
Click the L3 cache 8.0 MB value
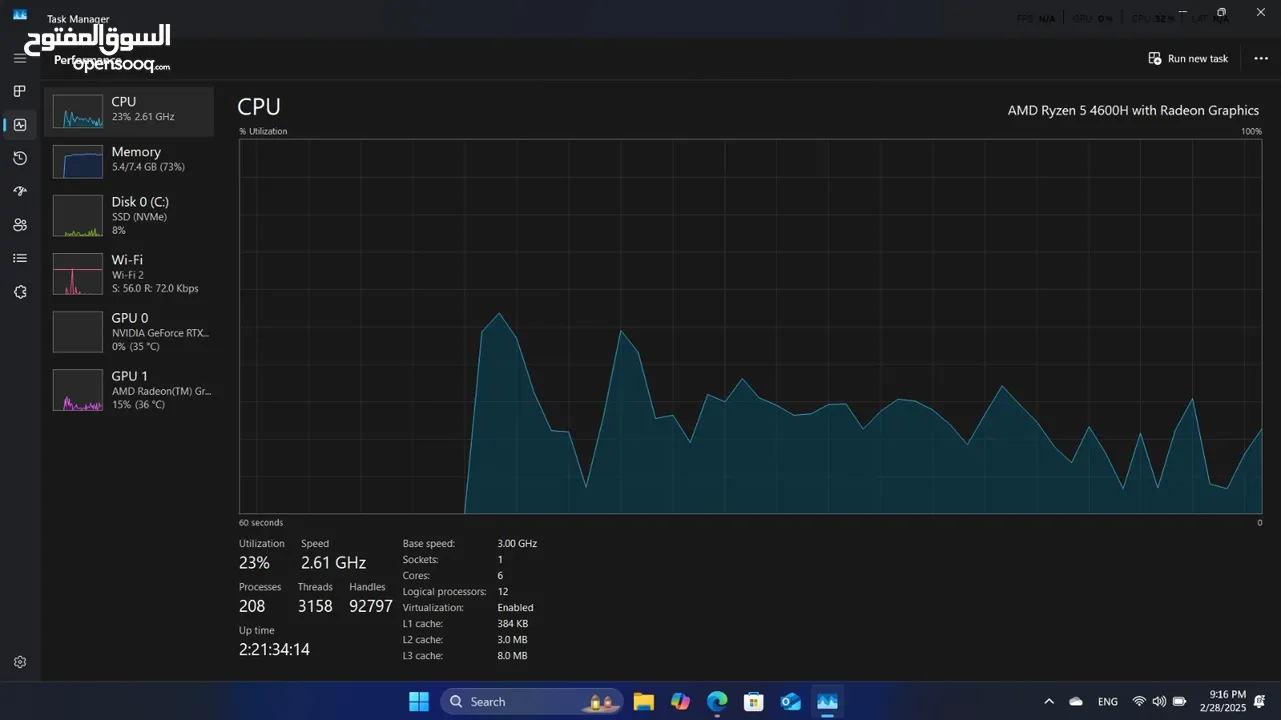pos(512,656)
